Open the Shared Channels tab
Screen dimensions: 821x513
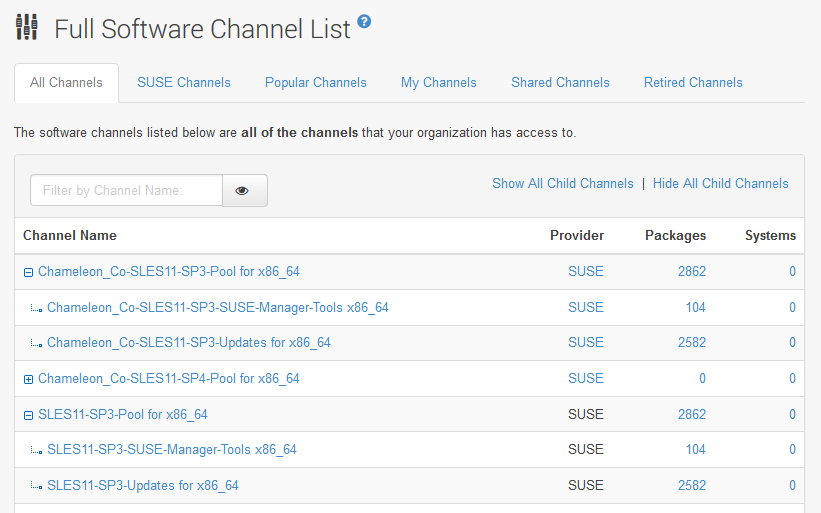click(560, 83)
